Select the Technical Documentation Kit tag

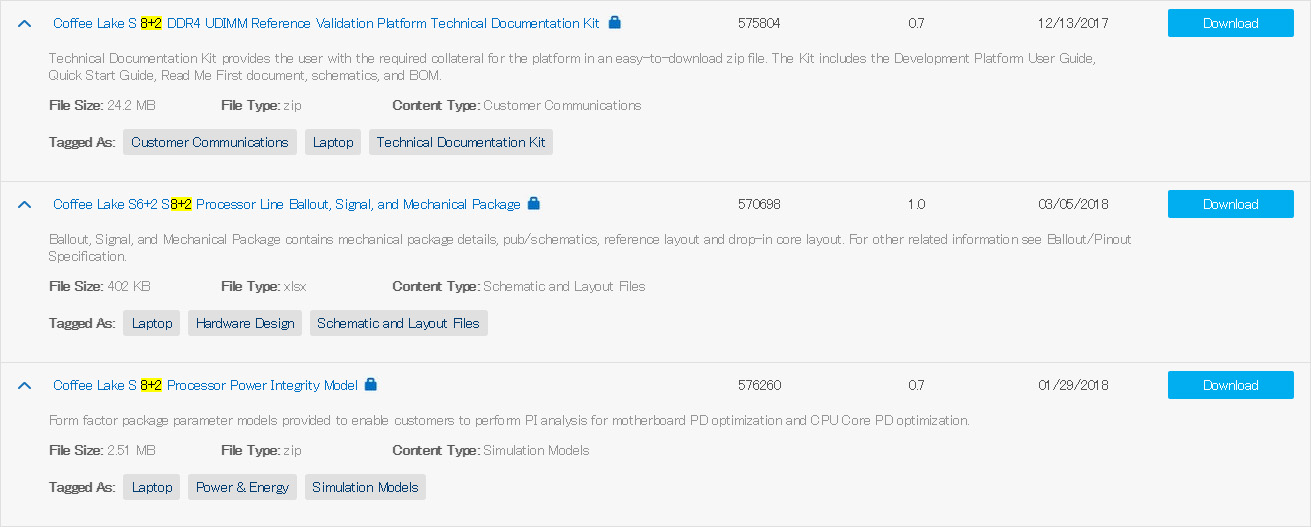coord(461,142)
